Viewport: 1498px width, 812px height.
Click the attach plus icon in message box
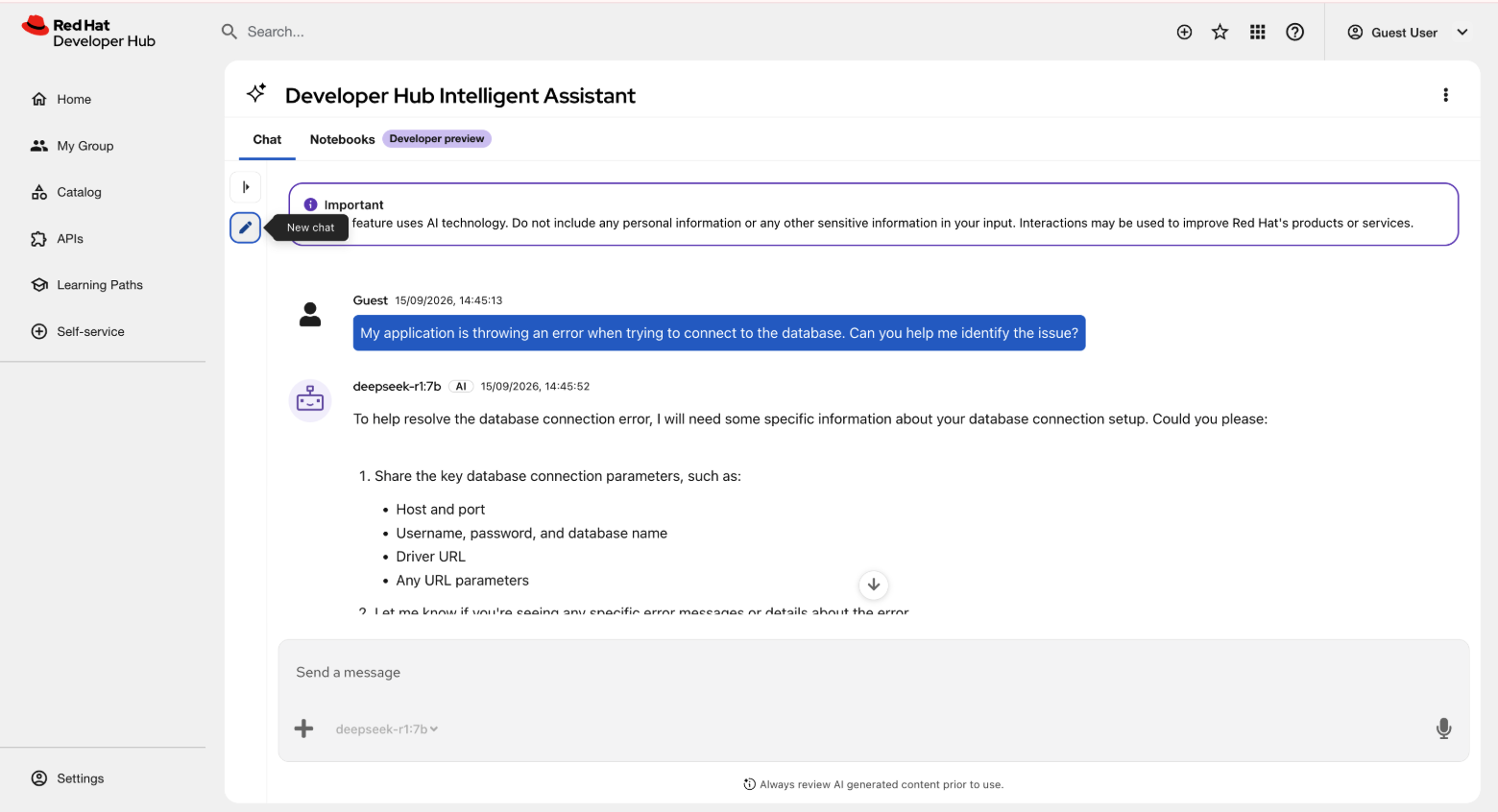(x=304, y=729)
